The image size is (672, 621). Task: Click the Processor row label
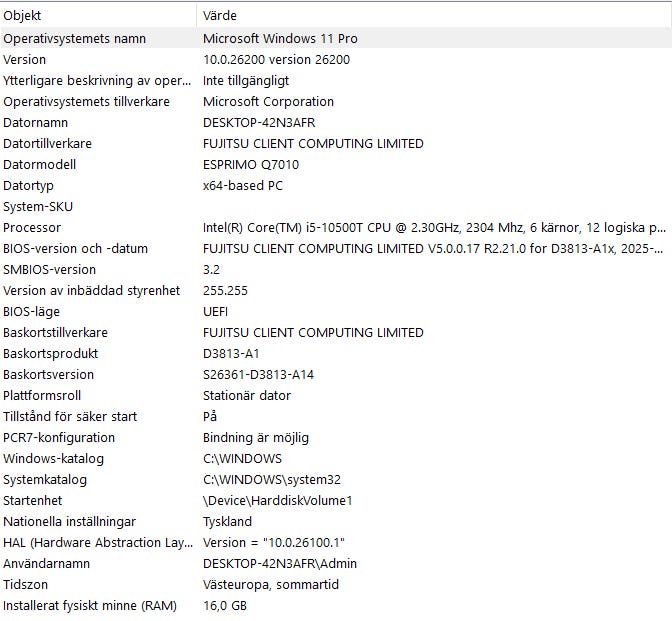click(32, 228)
